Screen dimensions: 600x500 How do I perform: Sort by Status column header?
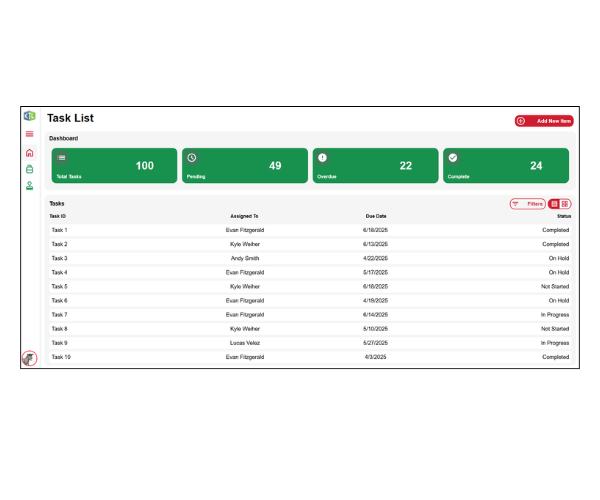coord(564,216)
